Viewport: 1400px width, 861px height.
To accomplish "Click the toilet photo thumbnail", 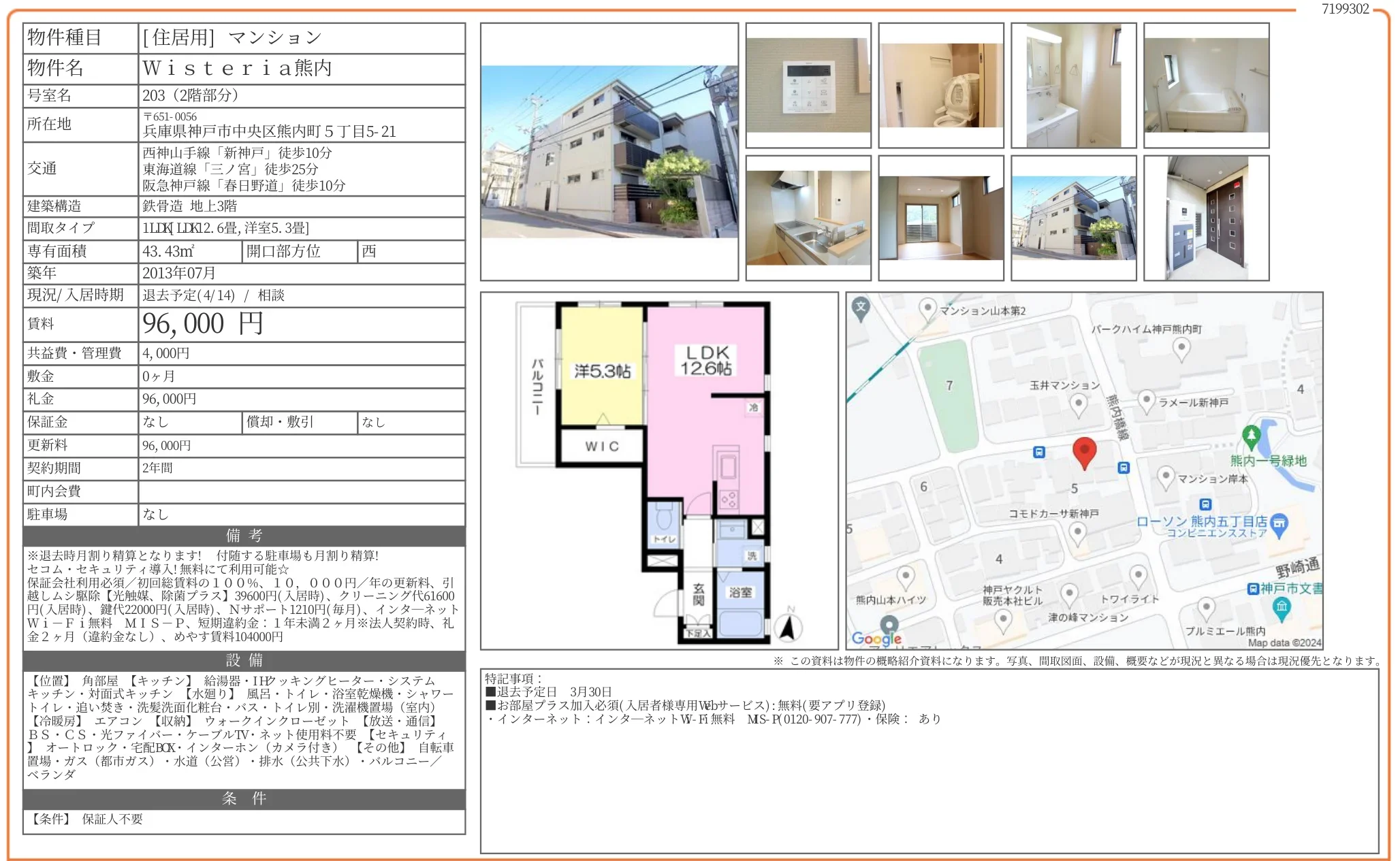I will (940, 85).
